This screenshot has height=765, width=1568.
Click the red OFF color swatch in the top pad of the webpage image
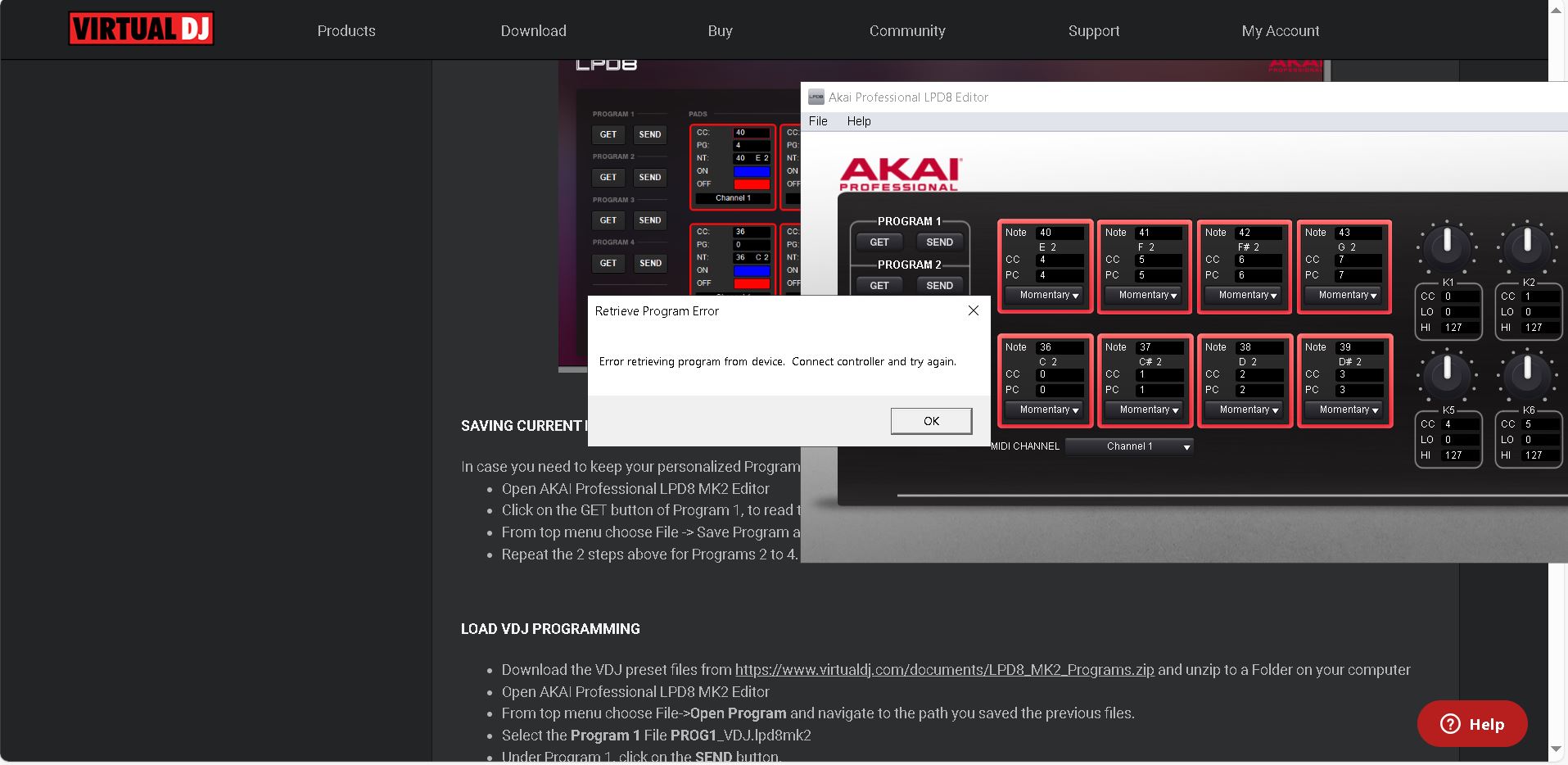(x=752, y=184)
